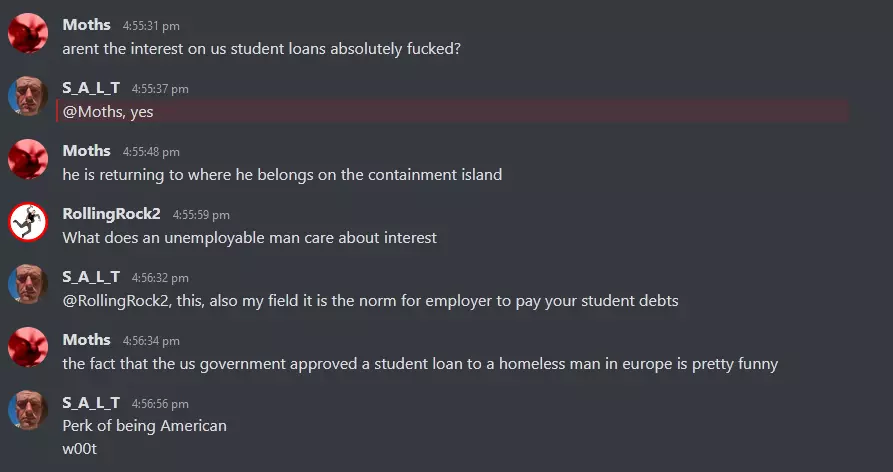Select the "homeless man in europe" message
The height and width of the screenshot is (472, 893).
point(420,363)
